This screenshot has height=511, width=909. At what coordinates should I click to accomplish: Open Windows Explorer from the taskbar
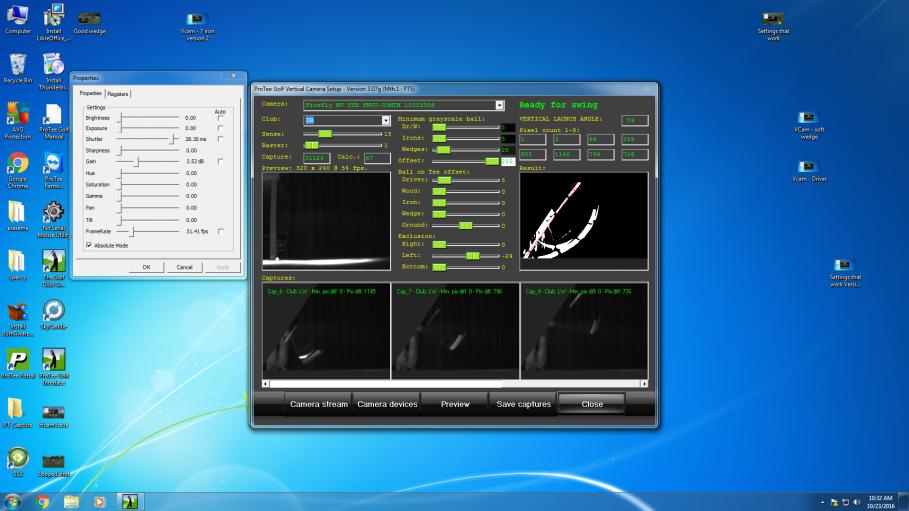71,501
